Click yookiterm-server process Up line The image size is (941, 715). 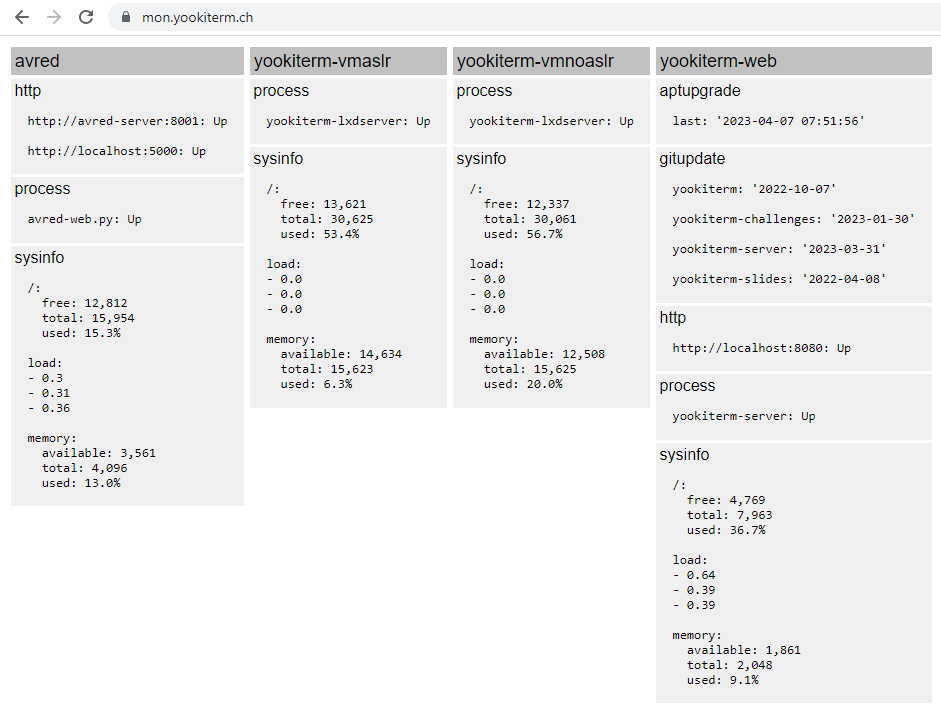[x=744, y=416]
